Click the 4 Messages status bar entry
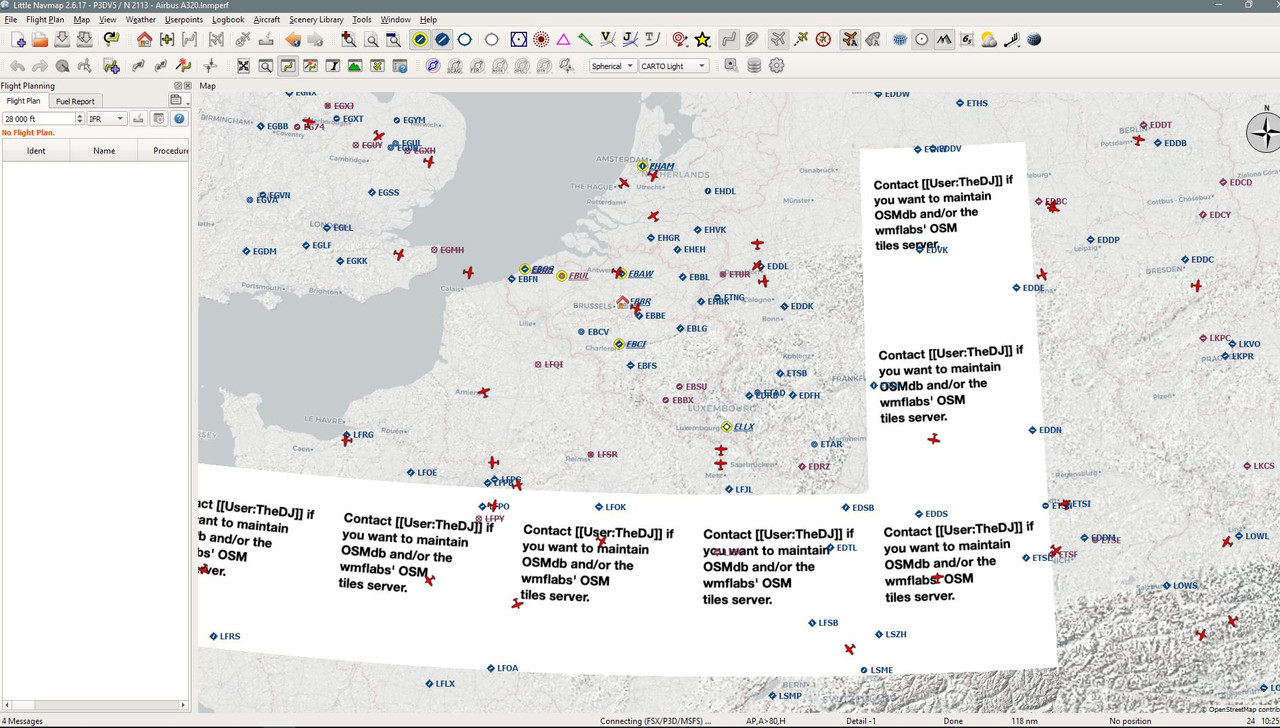The image size is (1280, 728). click(x=22, y=721)
